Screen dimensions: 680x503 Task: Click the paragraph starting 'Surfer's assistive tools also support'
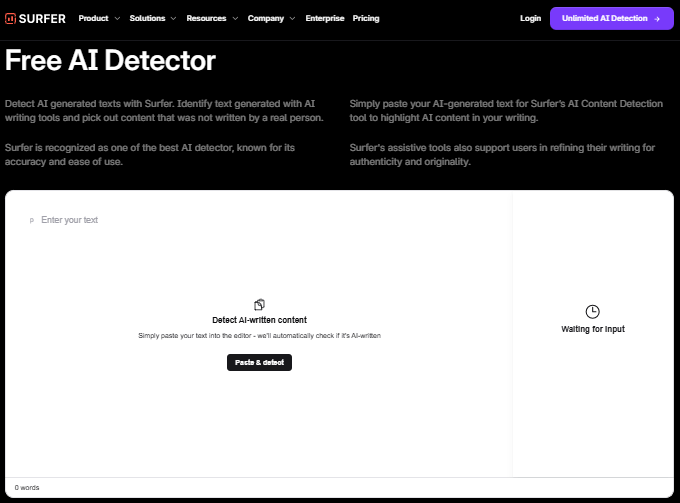point(502,154)
